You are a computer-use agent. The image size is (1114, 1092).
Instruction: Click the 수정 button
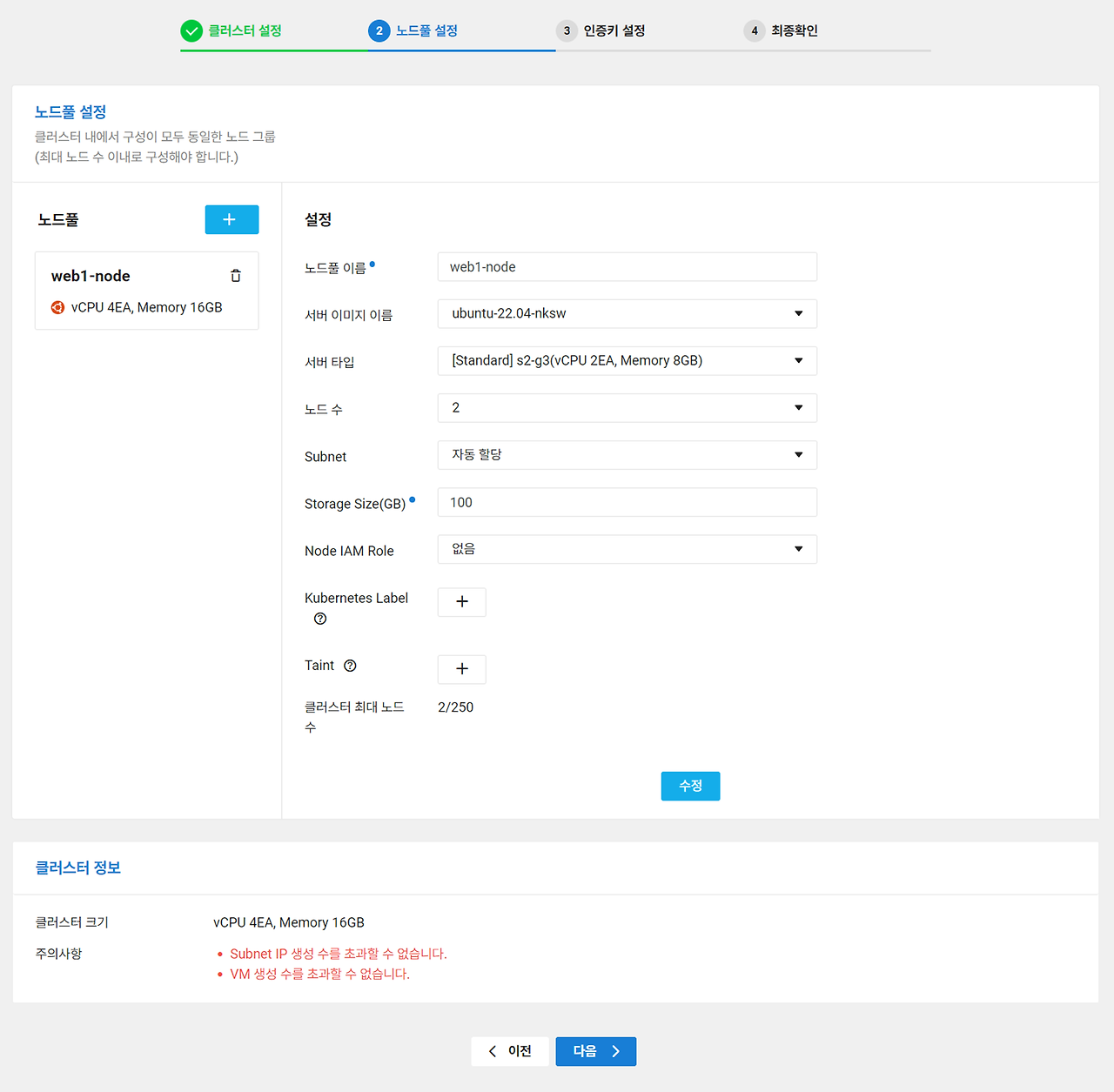point(690,786)
